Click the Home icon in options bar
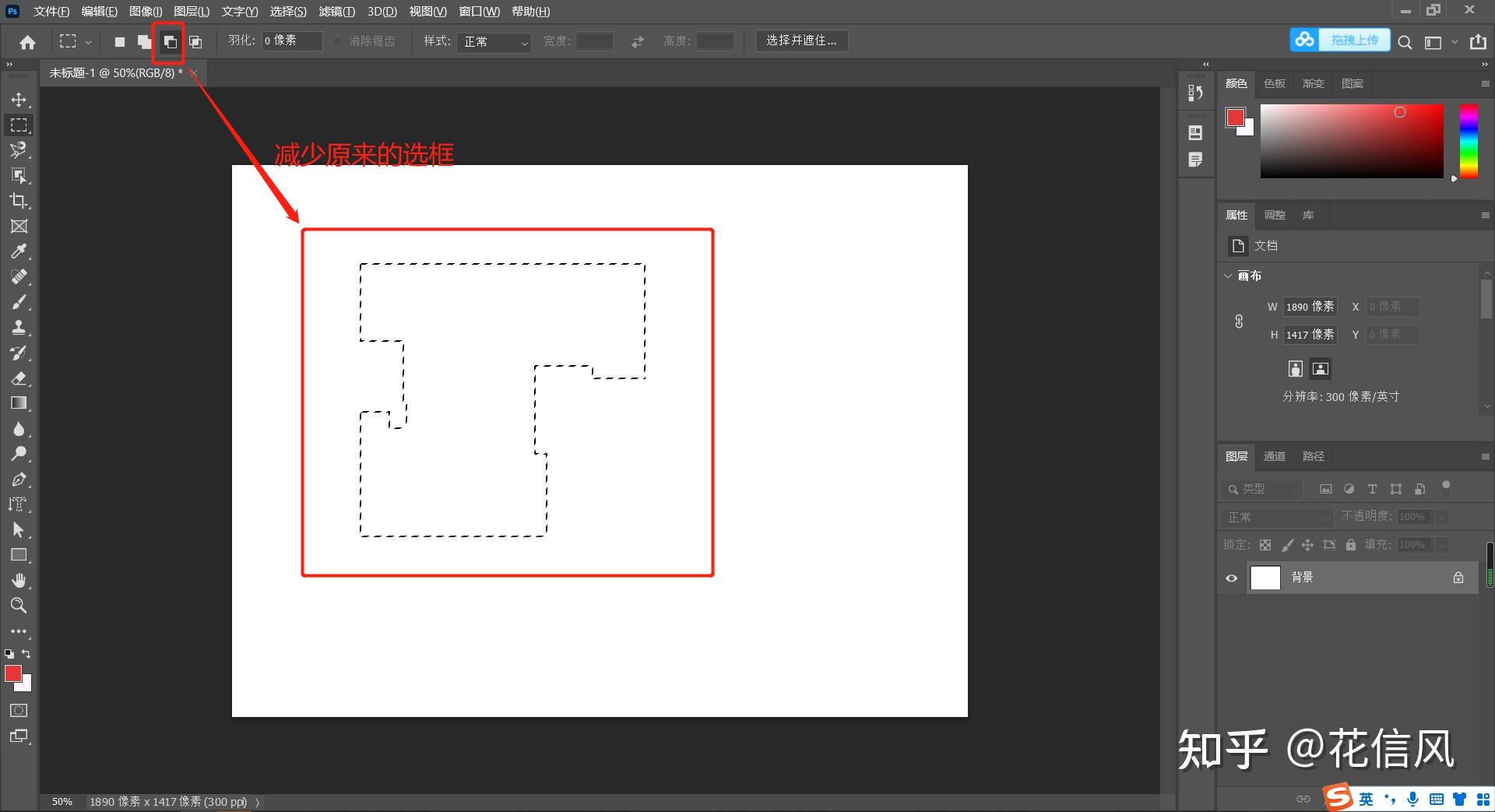The width and height of the screenshot is (1495, 812). tap(28, 42)
